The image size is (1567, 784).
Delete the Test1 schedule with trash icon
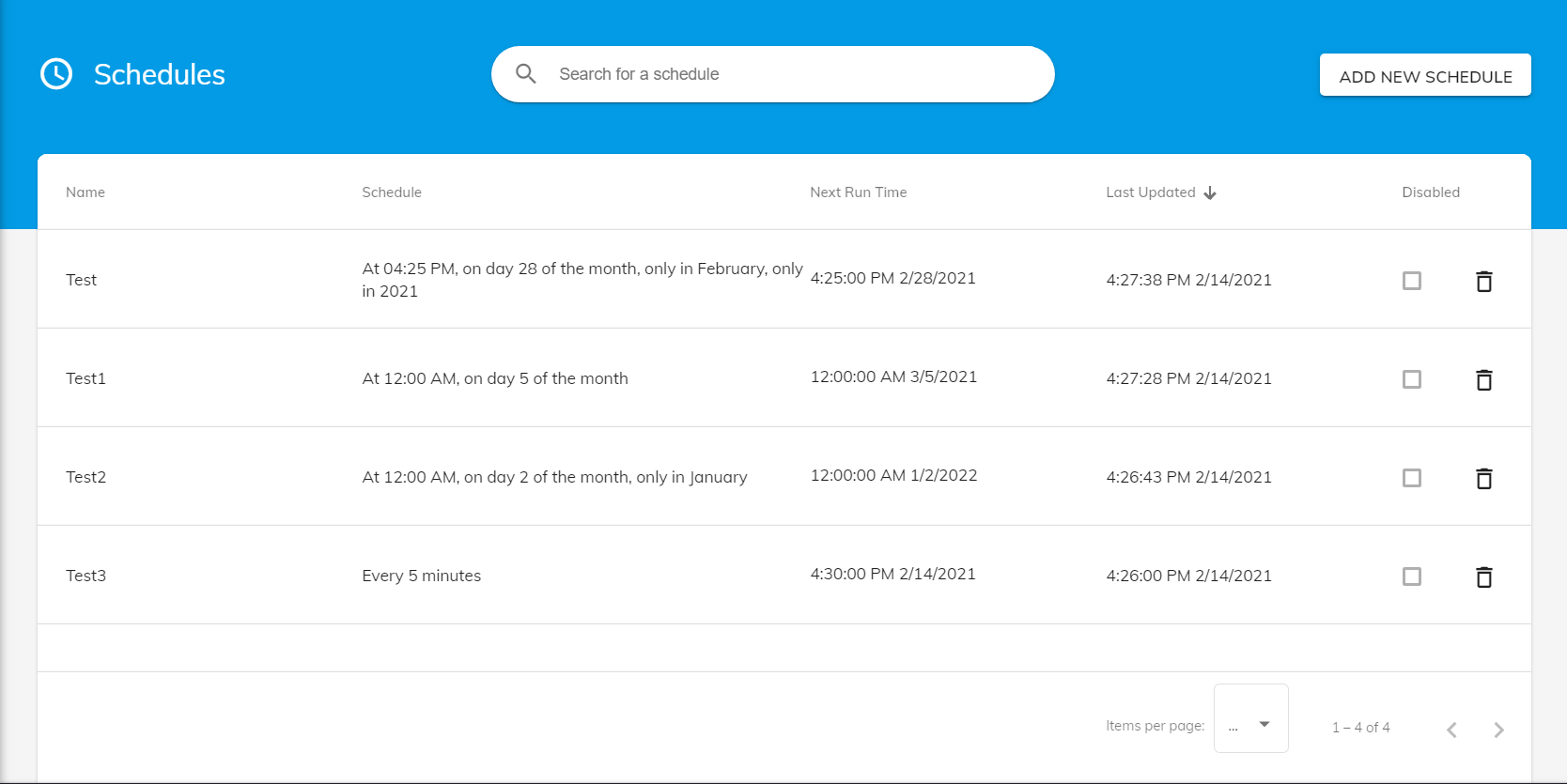[1484, 379]
